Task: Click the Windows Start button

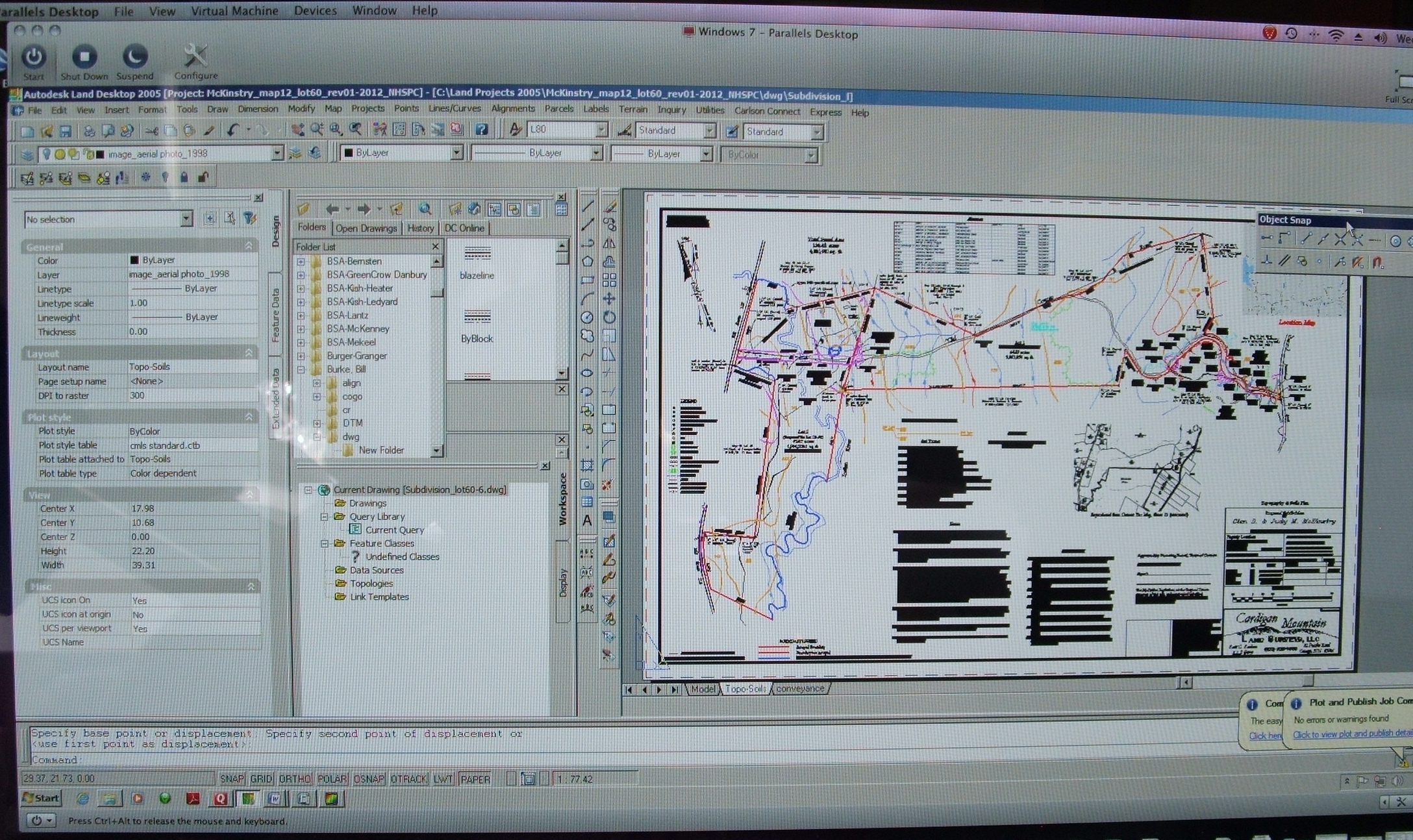Action: [x=40, y=798]
